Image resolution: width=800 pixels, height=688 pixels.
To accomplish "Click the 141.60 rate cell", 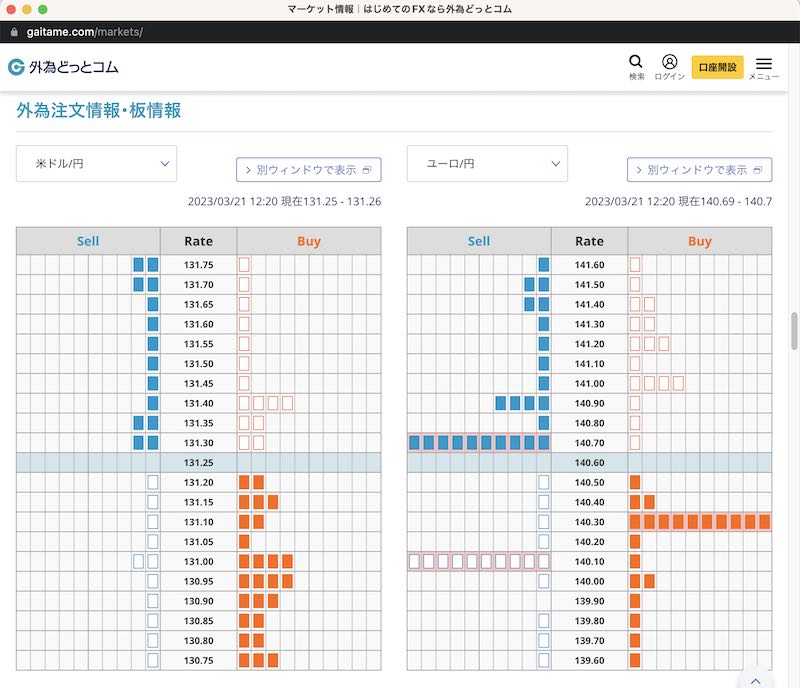I will [589, 265].
